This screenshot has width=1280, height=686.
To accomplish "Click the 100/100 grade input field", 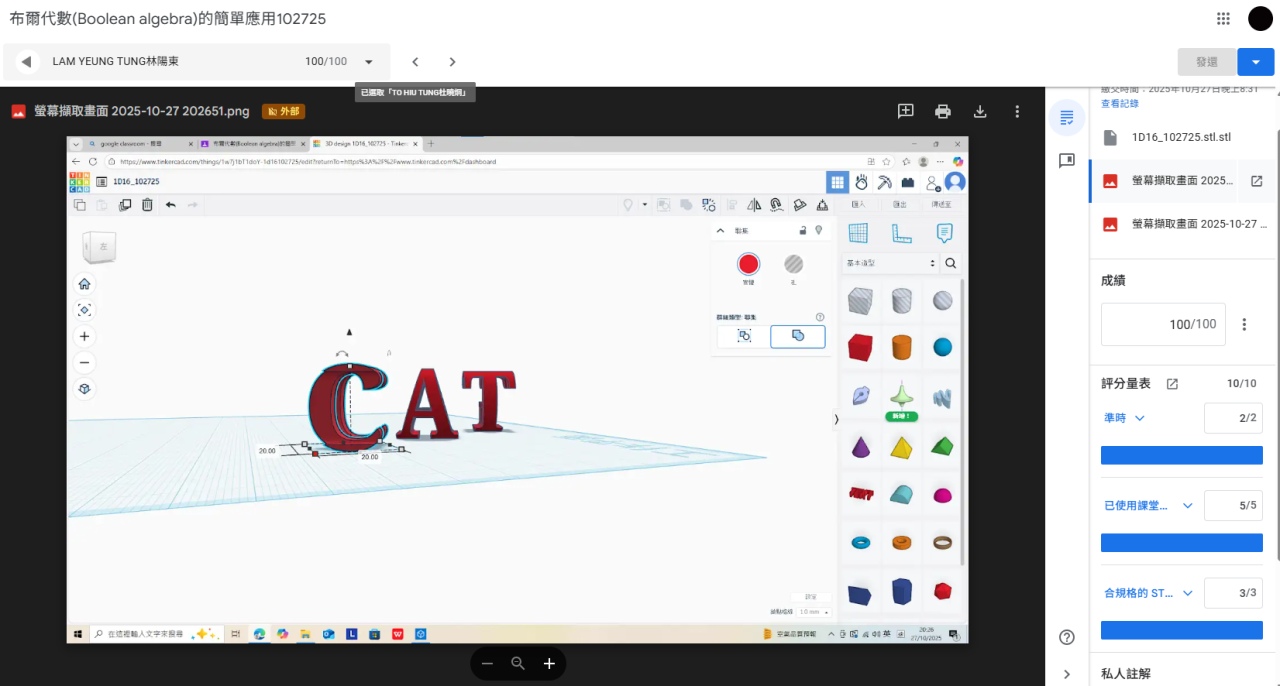I will coord(1163,324).
